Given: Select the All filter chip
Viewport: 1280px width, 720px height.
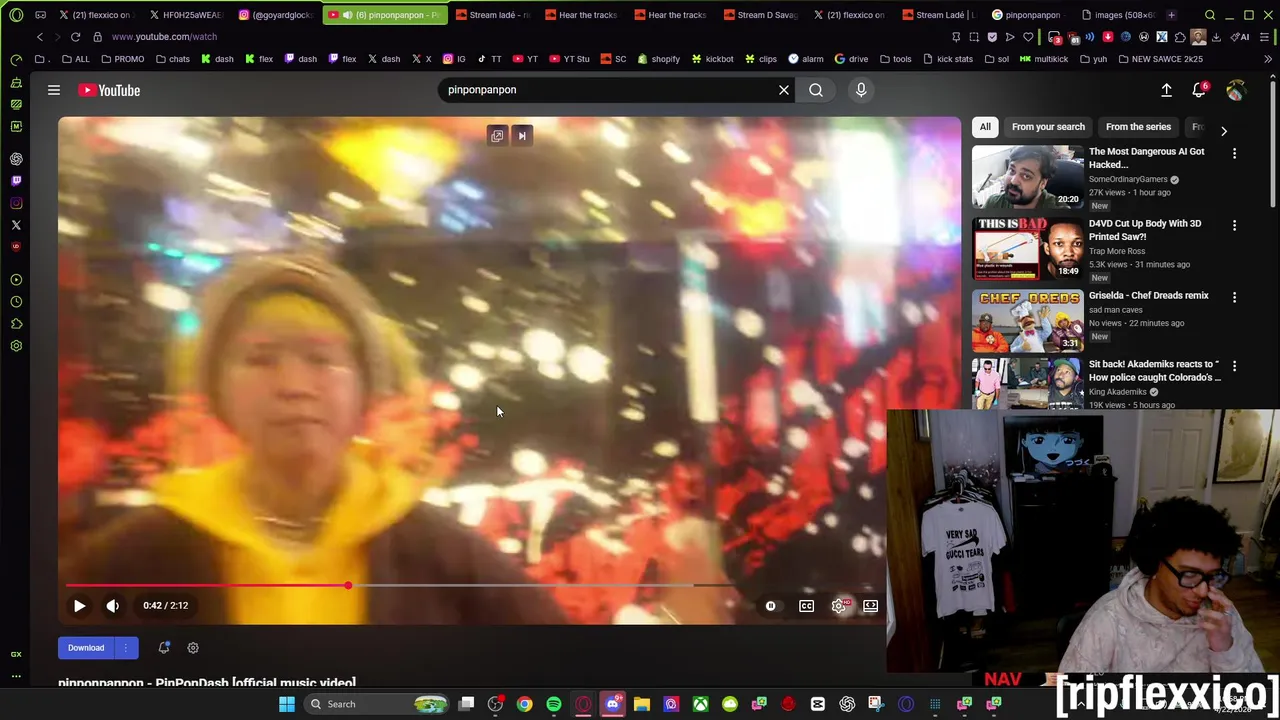Looking at the screenshot, I should click(x=985, y=127).
